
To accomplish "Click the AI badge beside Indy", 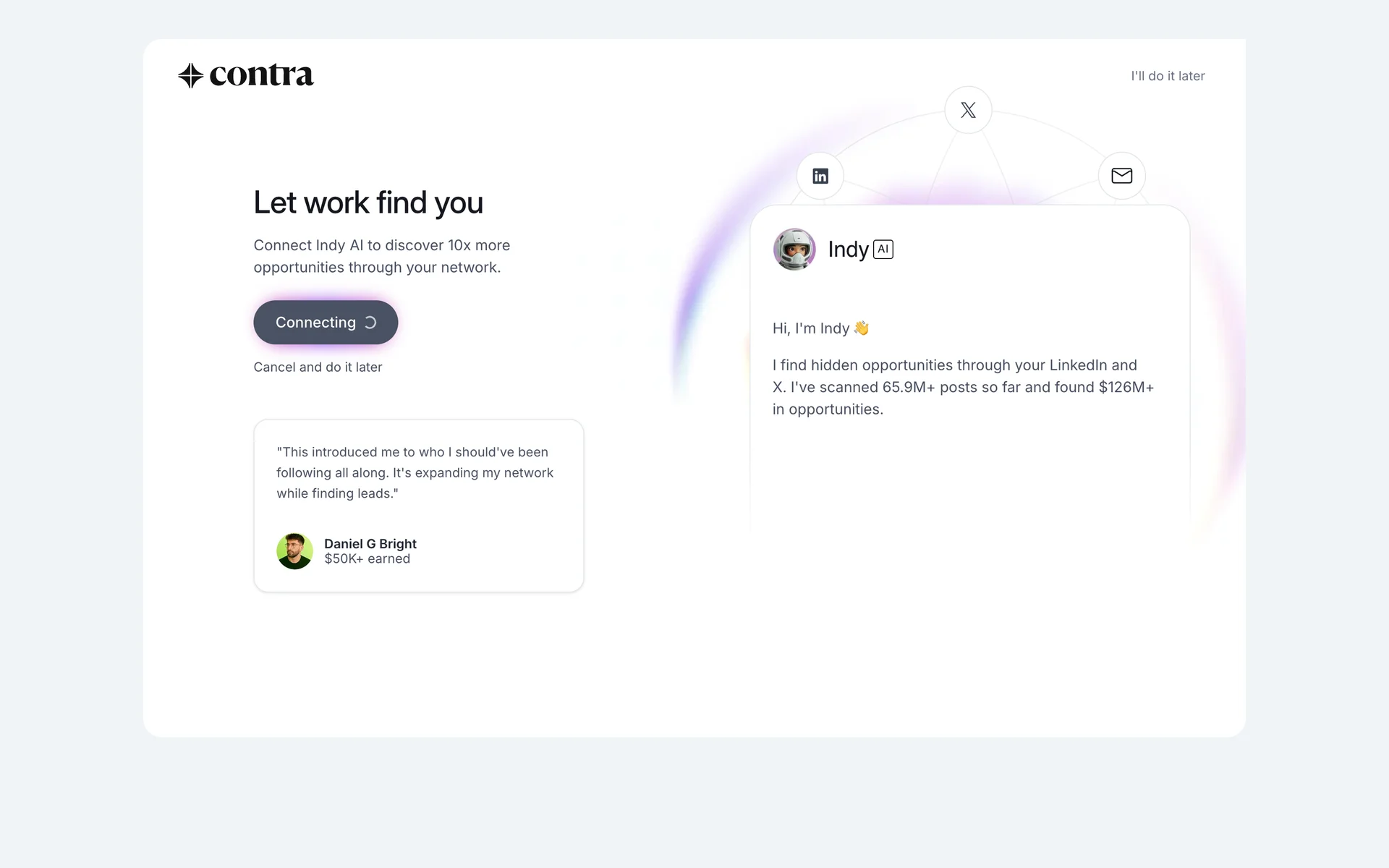I will point(883,250).
